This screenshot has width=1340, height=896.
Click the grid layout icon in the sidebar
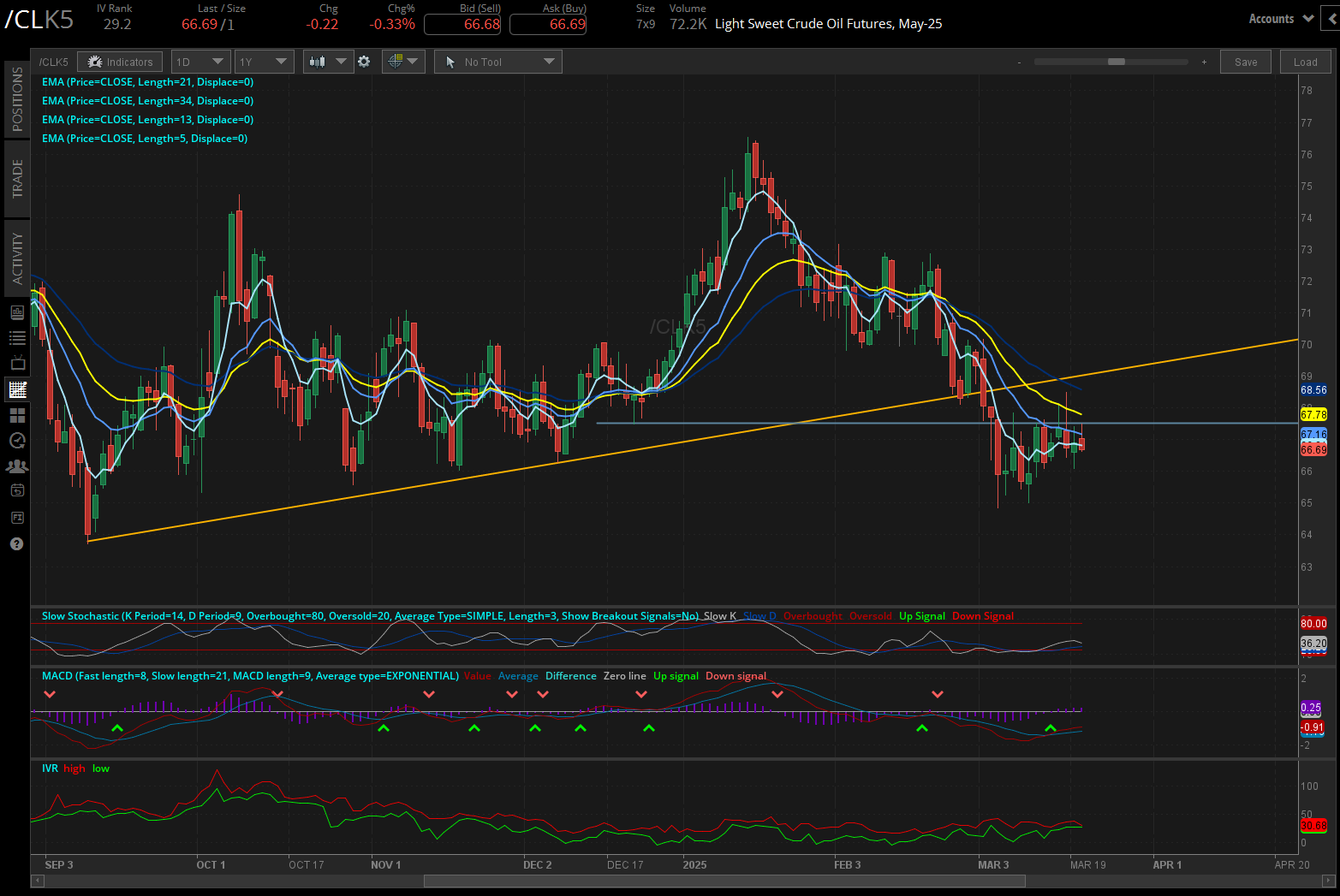(x=16, y=415)
